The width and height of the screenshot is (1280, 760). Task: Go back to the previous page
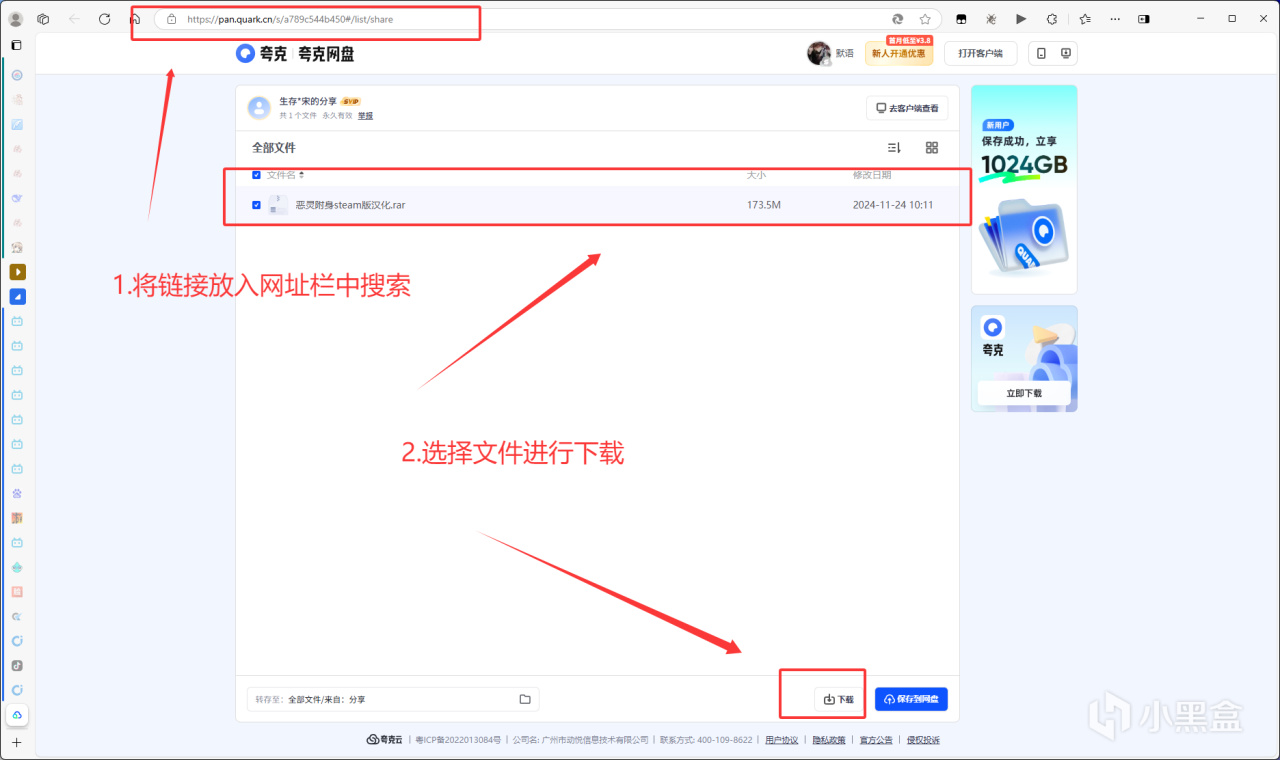[x=74, y=19]
